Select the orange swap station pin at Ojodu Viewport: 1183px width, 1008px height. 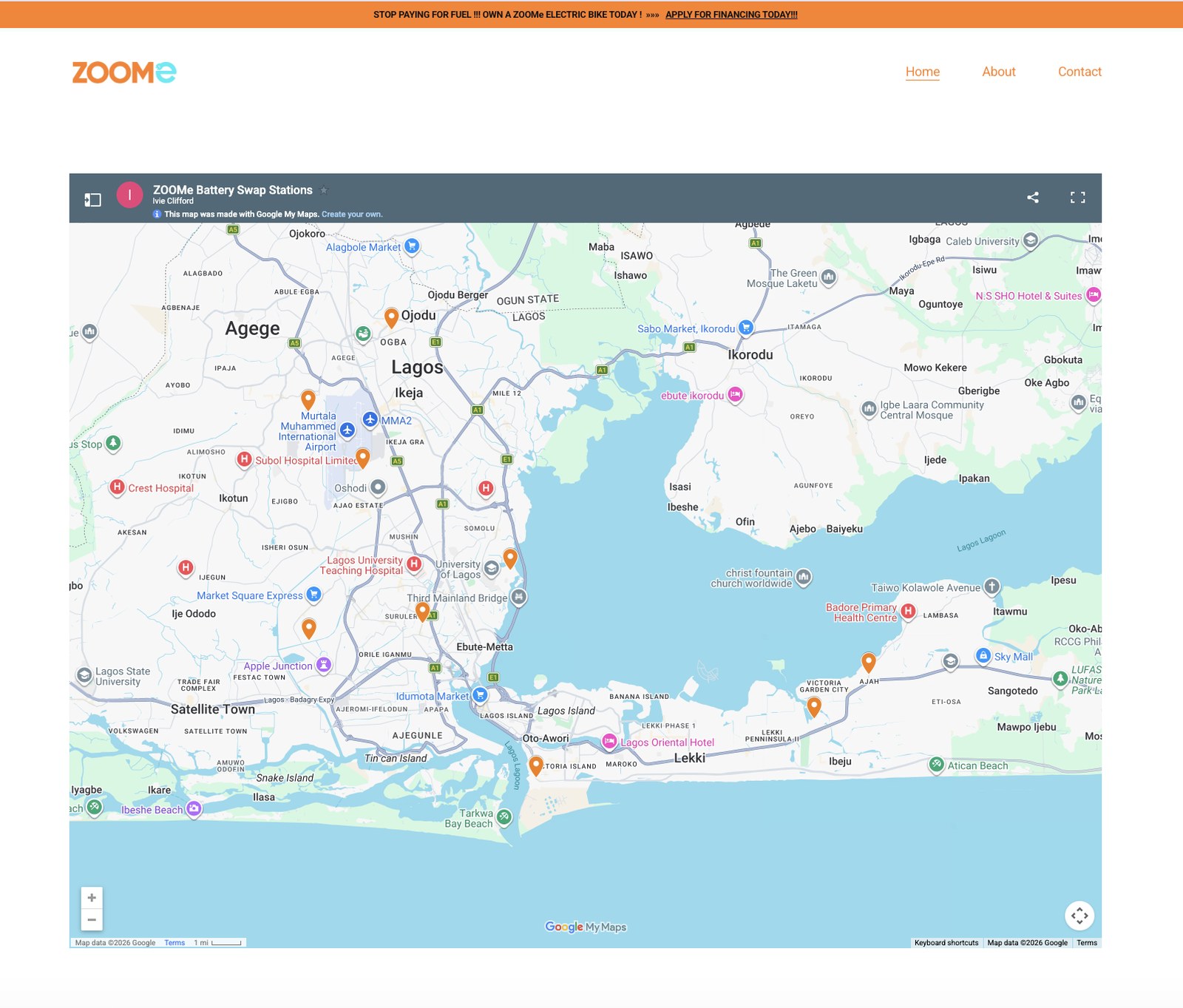[x=392, y=318]
